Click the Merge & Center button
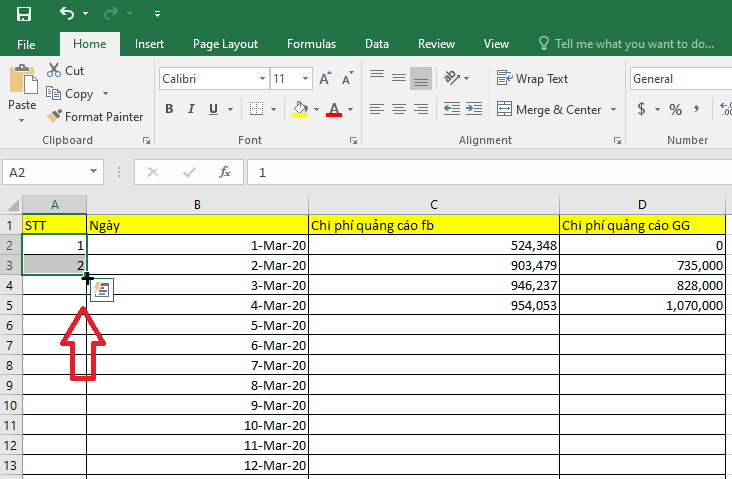This screenshot has height=479, width=732. coord(549,110)
